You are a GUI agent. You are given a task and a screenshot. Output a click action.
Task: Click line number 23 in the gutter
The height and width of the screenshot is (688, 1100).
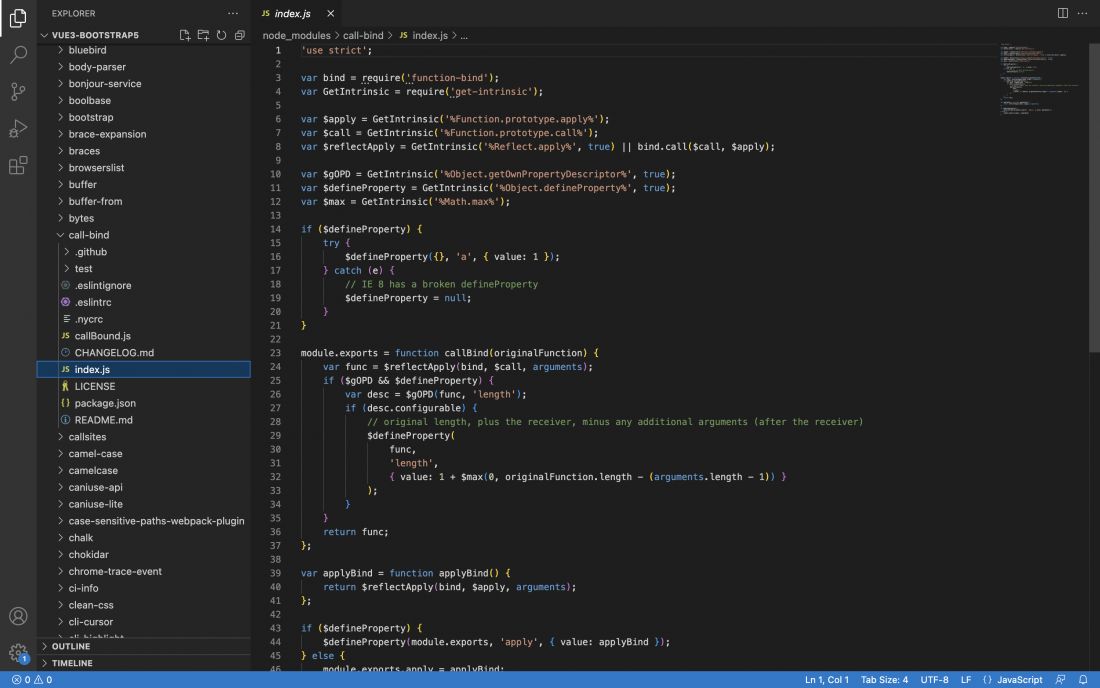coord(275,353)
